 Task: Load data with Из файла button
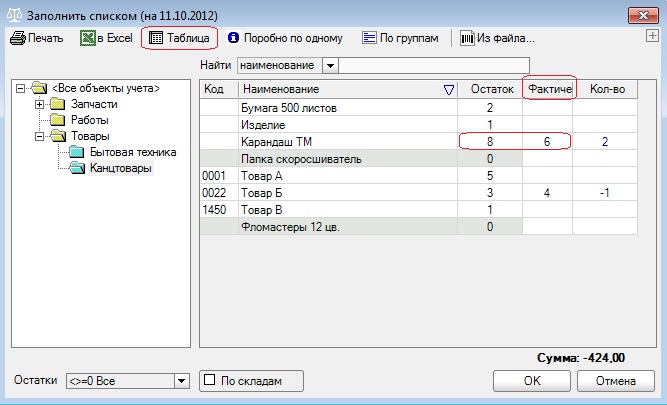click(467, 39)
